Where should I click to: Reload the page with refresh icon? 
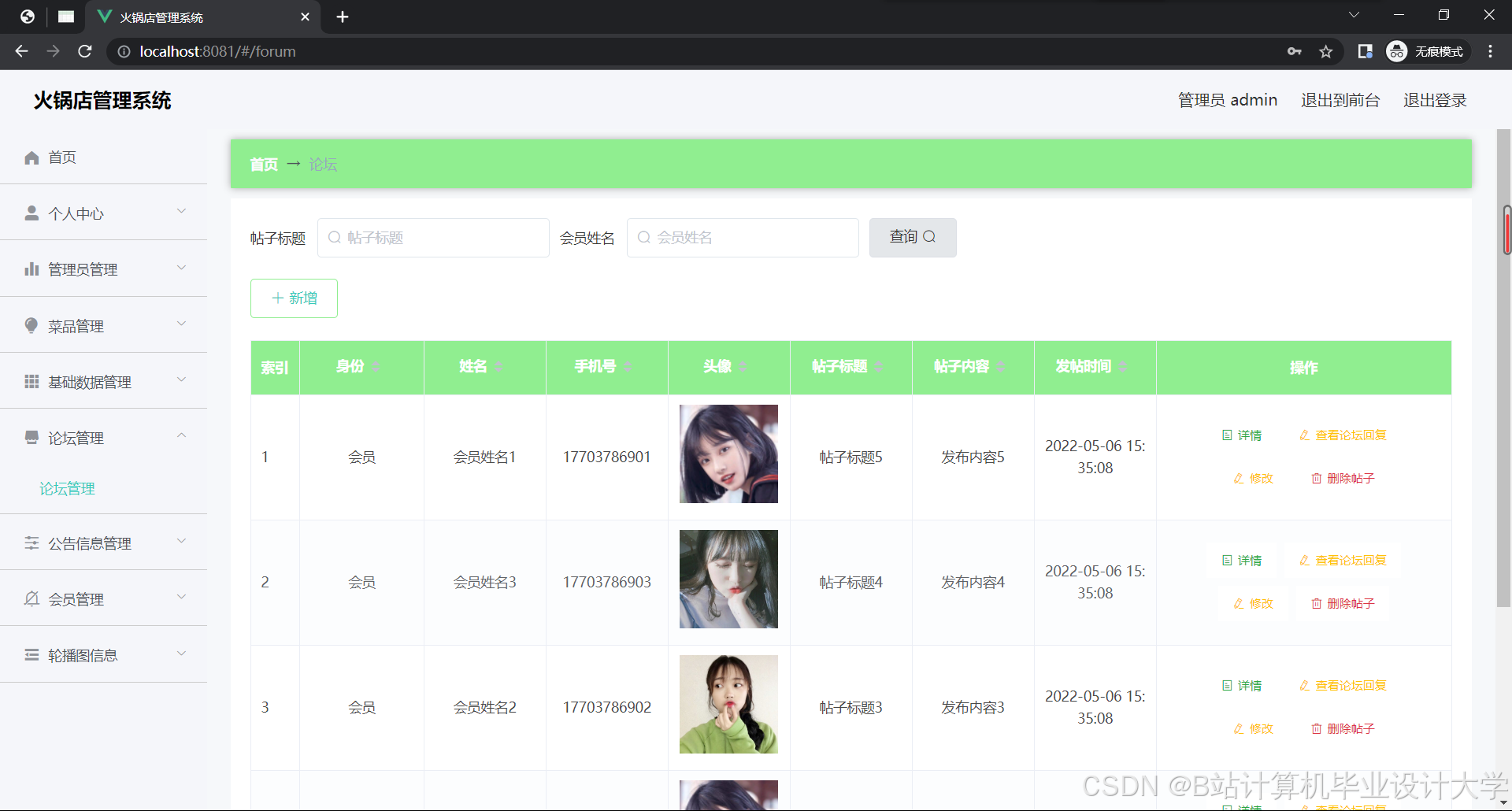click(x=85, y=51)
